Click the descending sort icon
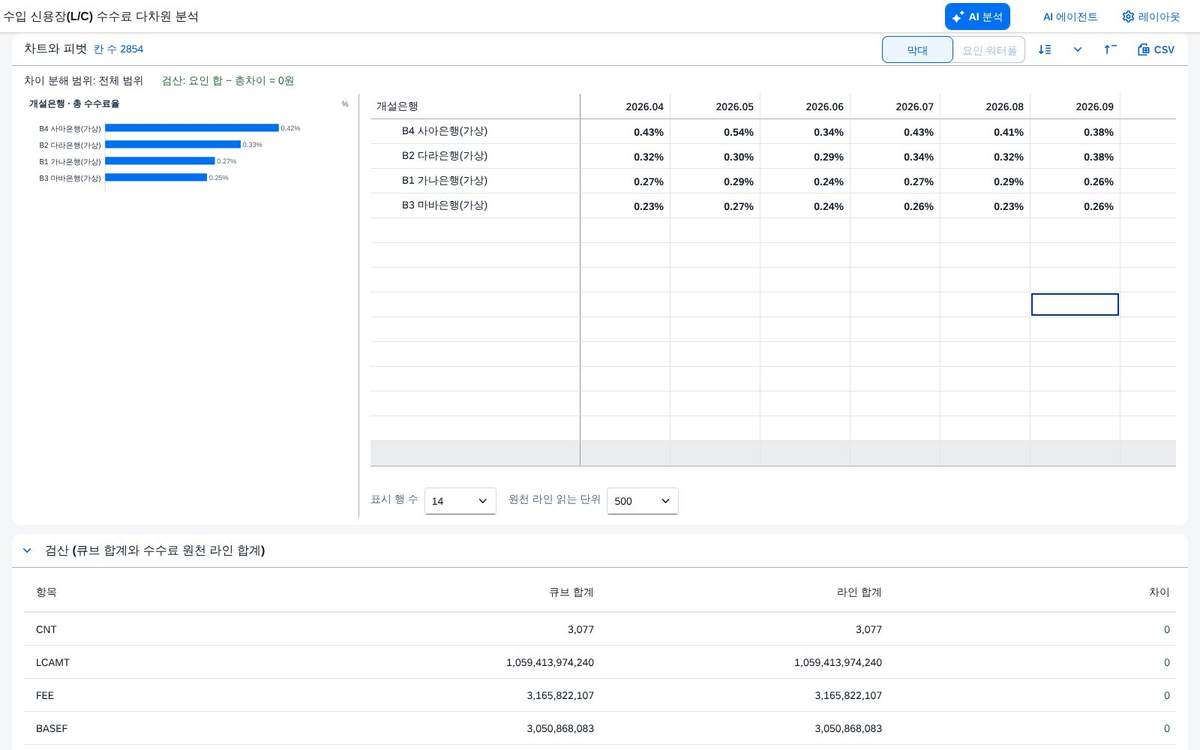Viewport: 1200px width, 750px height. click(x=1044, y=49)
